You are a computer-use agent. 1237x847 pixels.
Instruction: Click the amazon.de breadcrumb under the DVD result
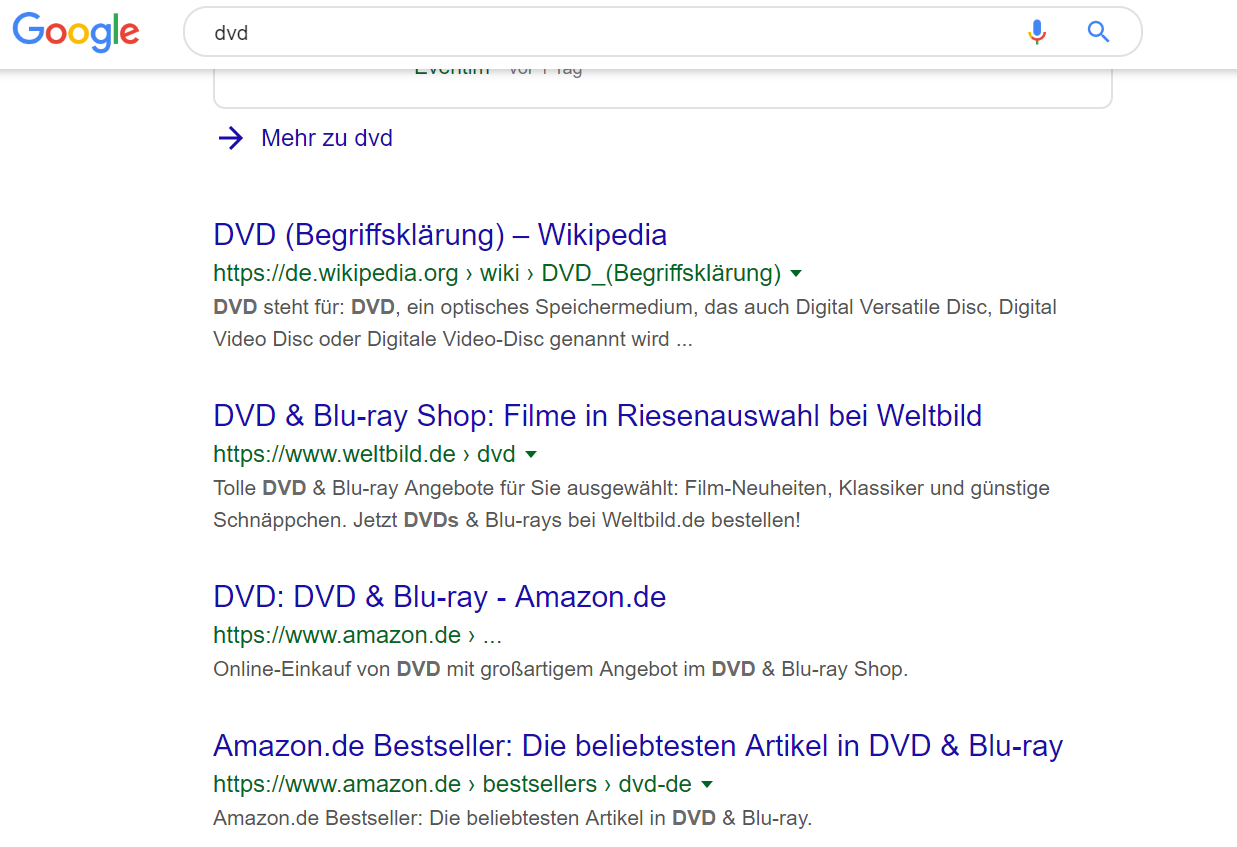335,634
